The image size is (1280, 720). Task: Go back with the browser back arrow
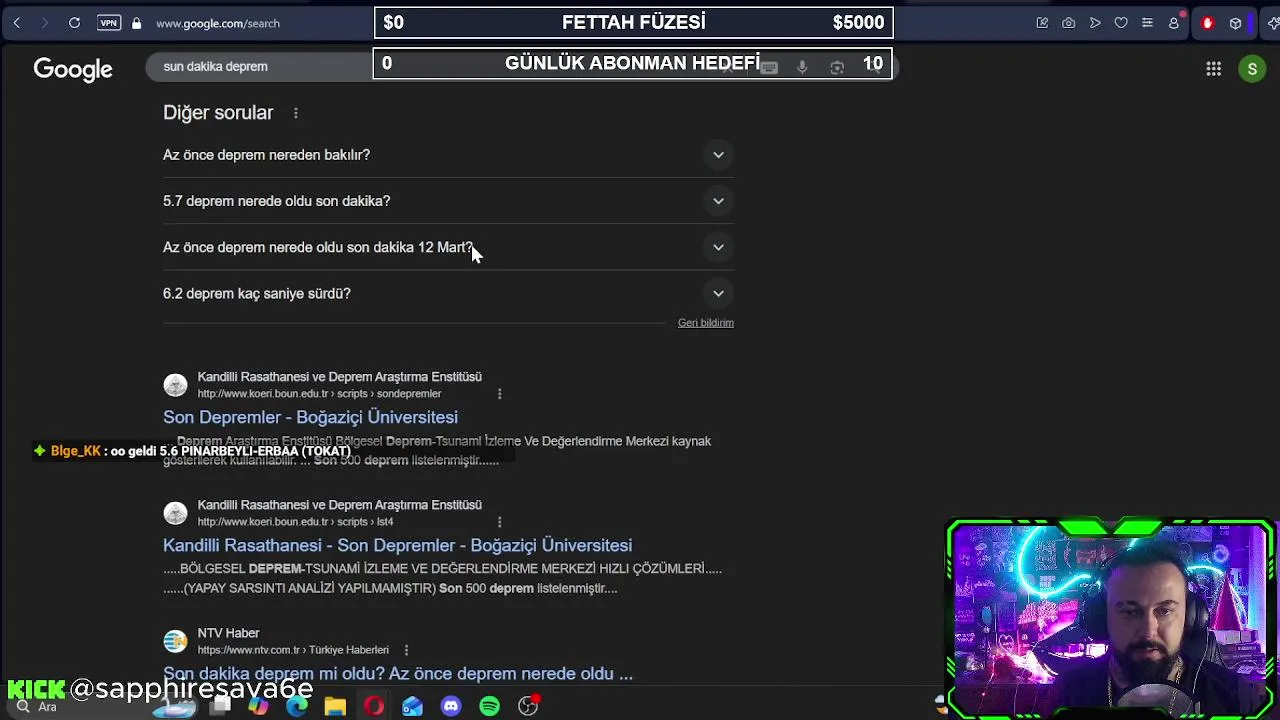pos(17,23)
